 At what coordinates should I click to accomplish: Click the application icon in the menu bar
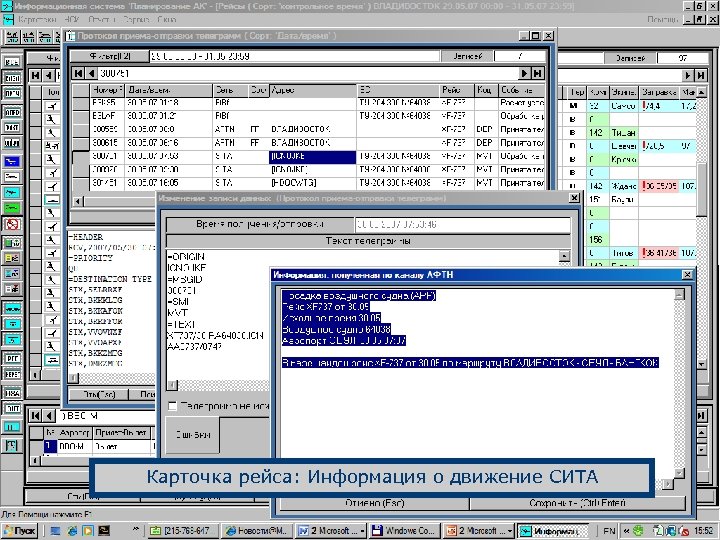click(7, 19)
